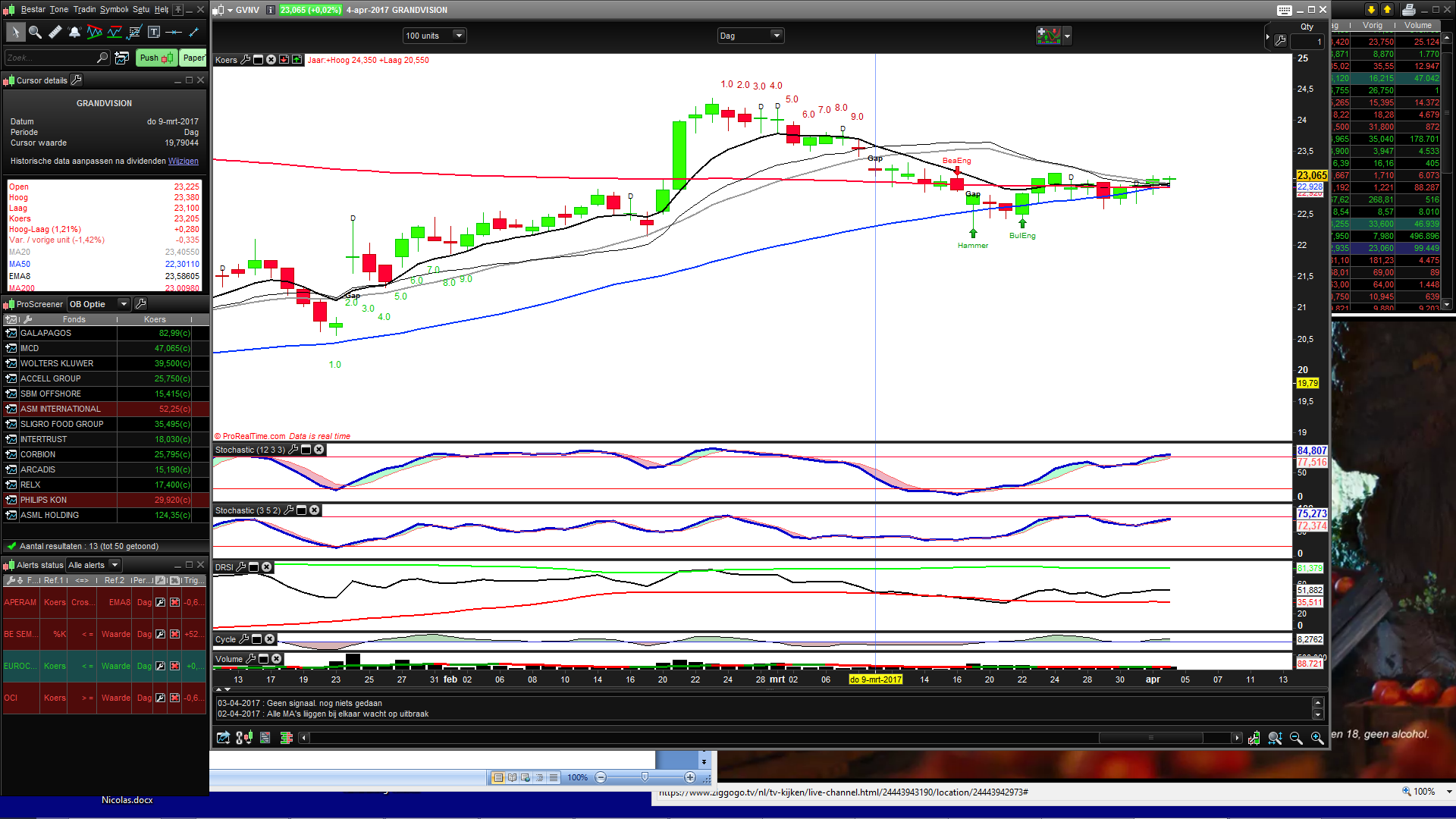Open Cursor details wrench settings
This screenshot has height=819, width=1456.
coord(77,80)
